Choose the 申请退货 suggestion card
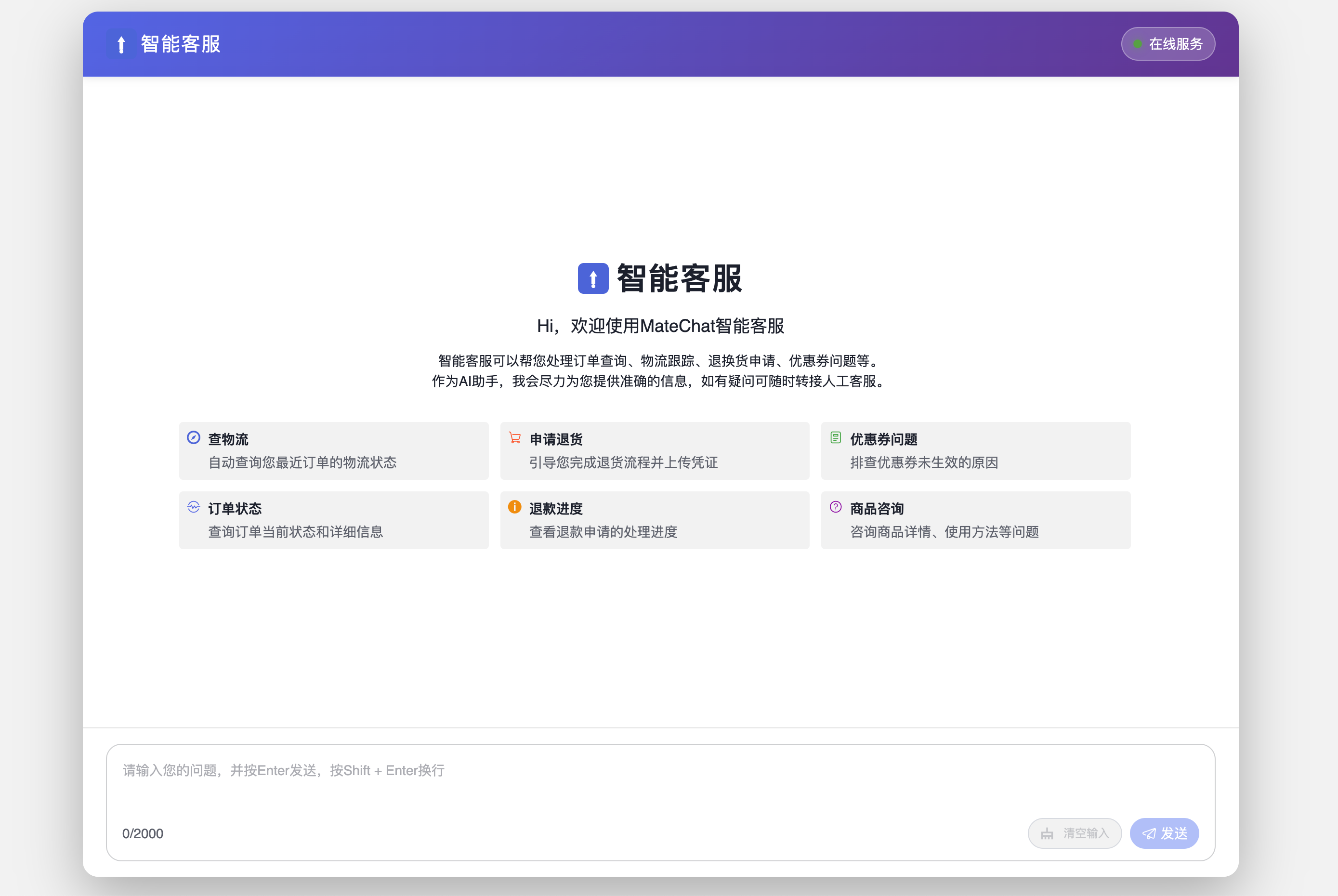1338x896 pixels. pos(655,451)
